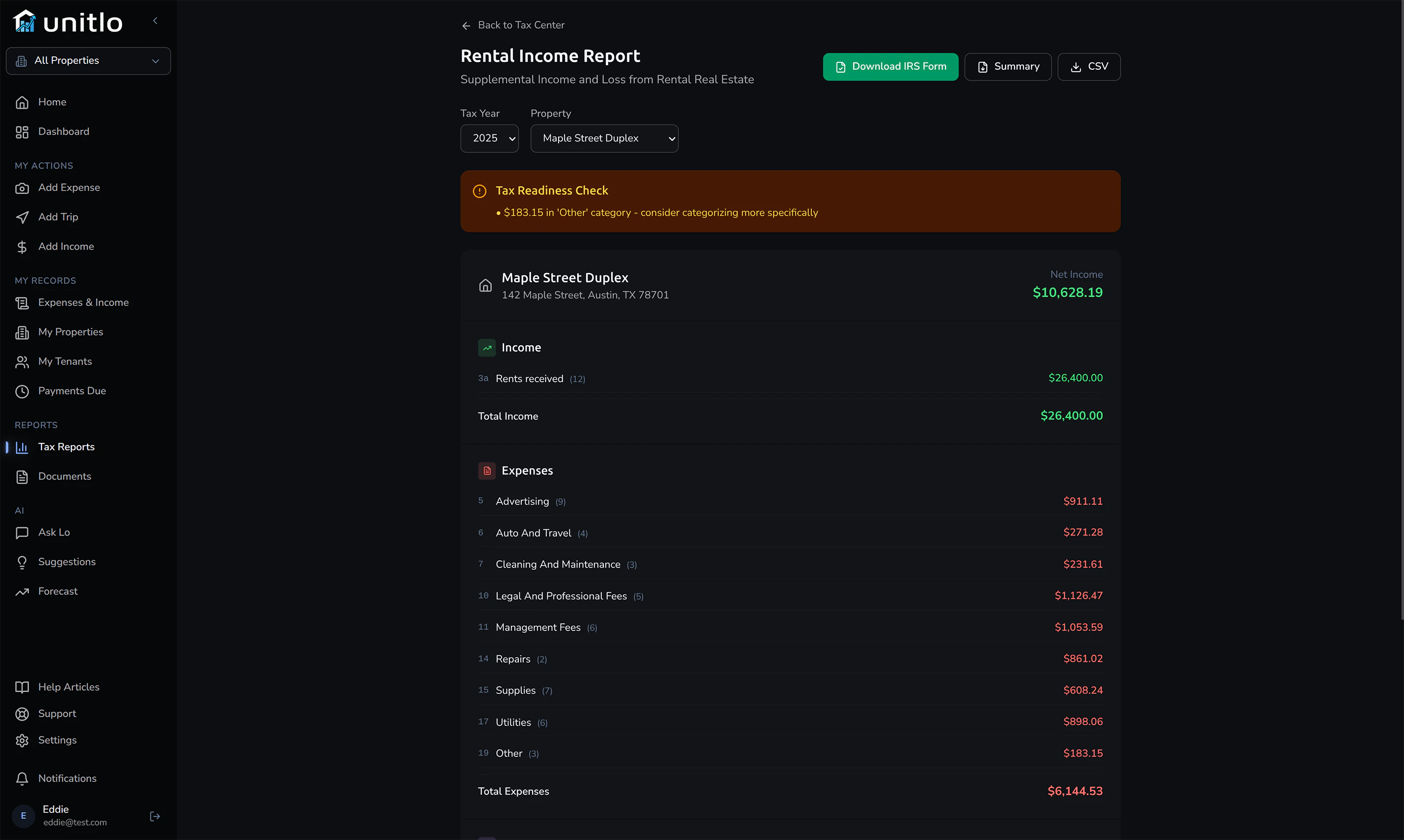The image size is (1404, 840).
Task: Click the Payments Due clock icon
Action: pos(22,391)
